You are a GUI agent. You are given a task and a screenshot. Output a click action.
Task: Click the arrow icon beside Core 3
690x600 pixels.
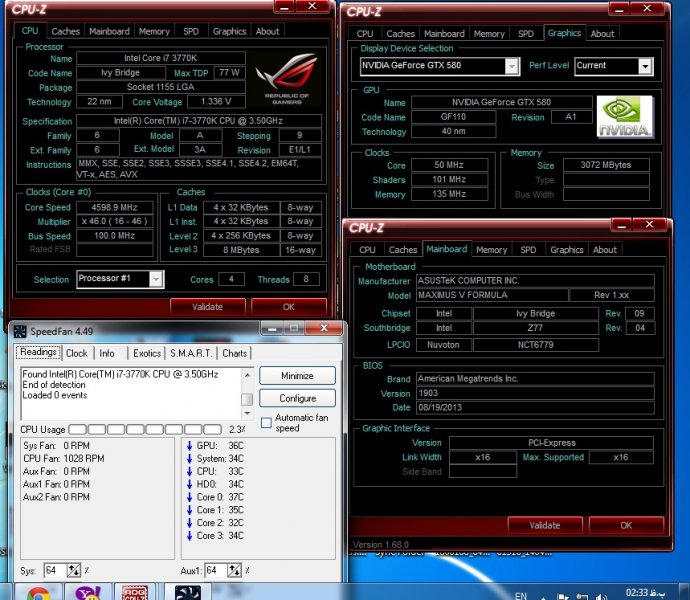[189, 535]
